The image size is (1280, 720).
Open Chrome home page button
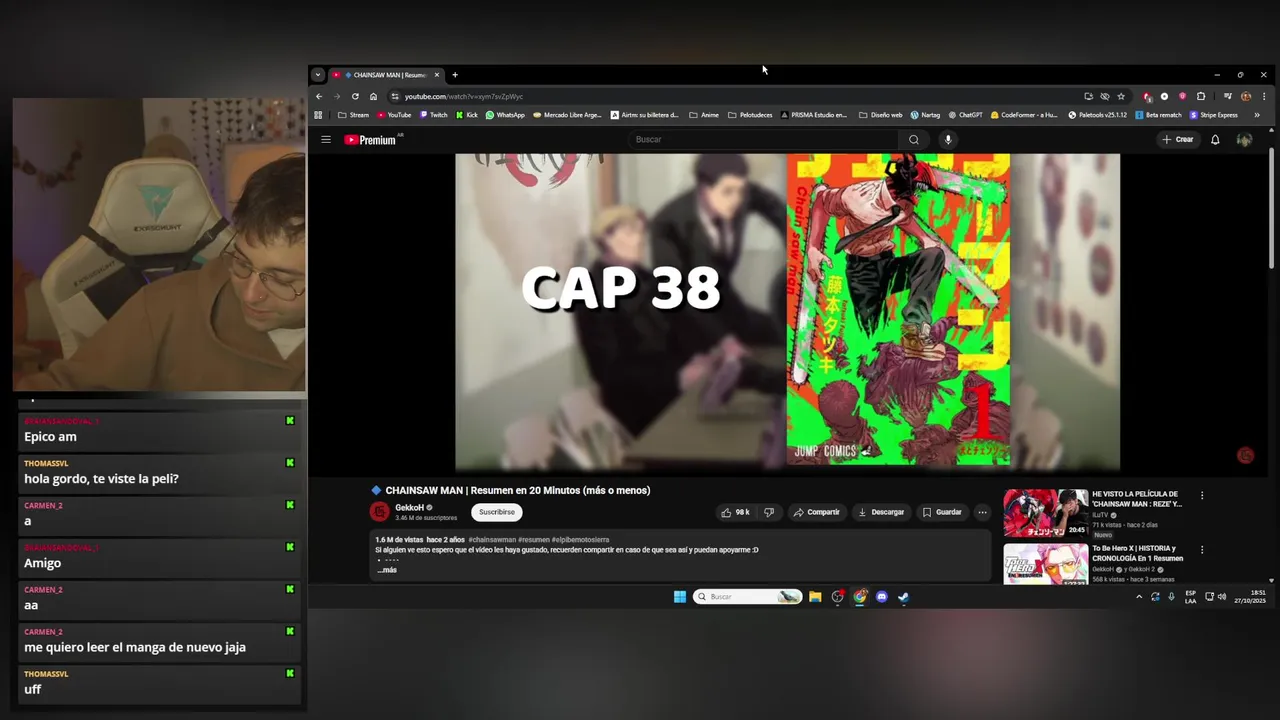373,97
